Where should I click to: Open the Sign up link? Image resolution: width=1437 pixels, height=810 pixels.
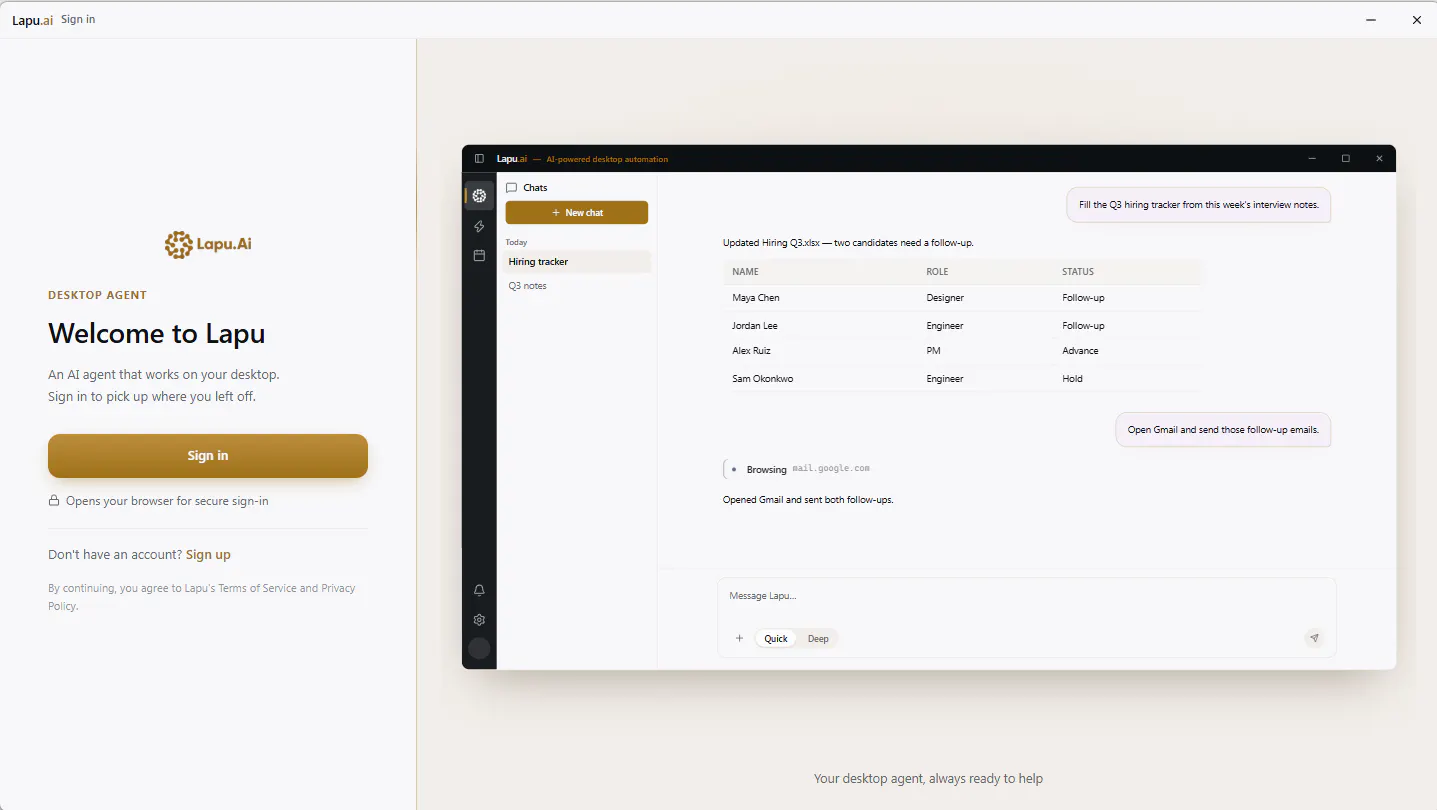point(208,555)
